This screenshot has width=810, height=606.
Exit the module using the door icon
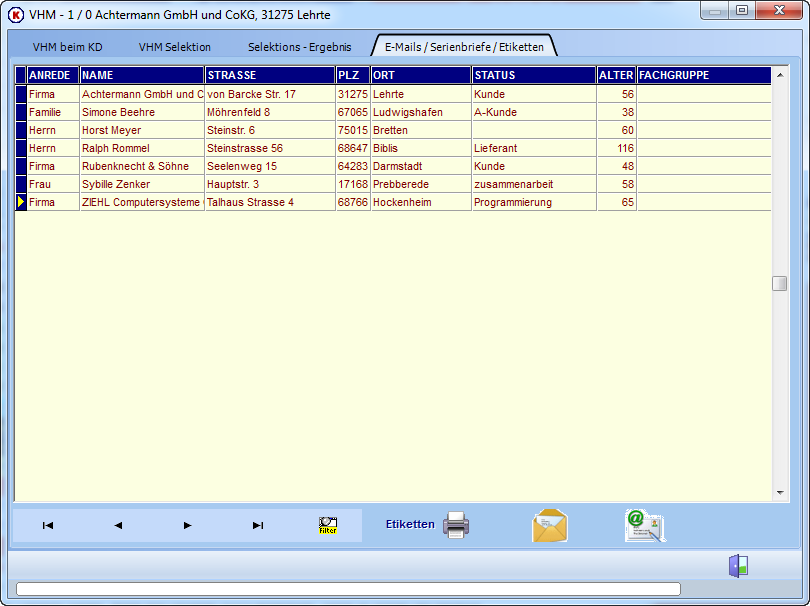[739, 566]
